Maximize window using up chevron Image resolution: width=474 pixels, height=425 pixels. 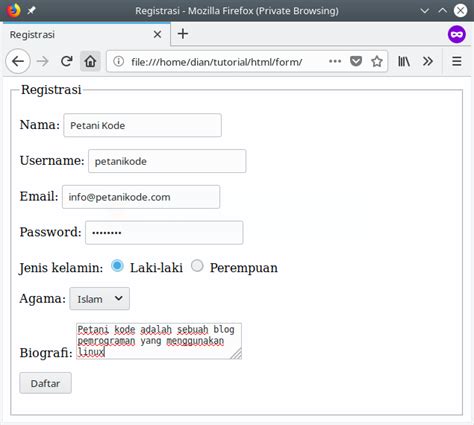pyautogui.click(x=443, y=10)
